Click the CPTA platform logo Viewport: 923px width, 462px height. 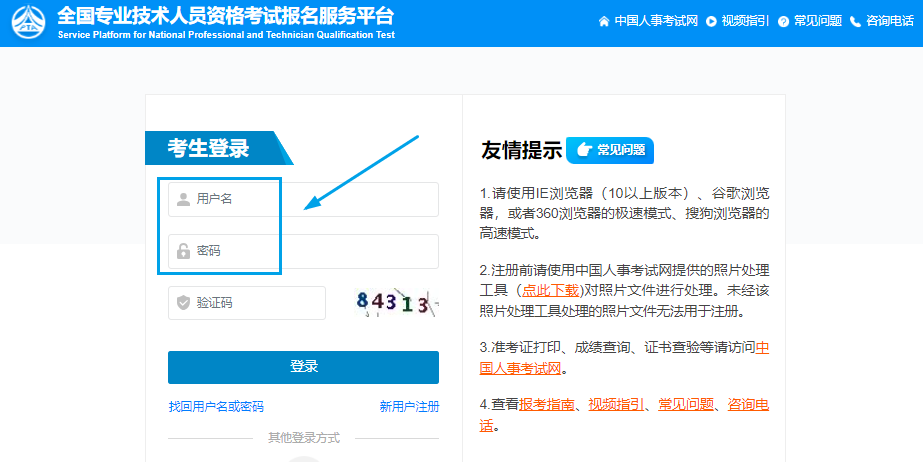28,22
